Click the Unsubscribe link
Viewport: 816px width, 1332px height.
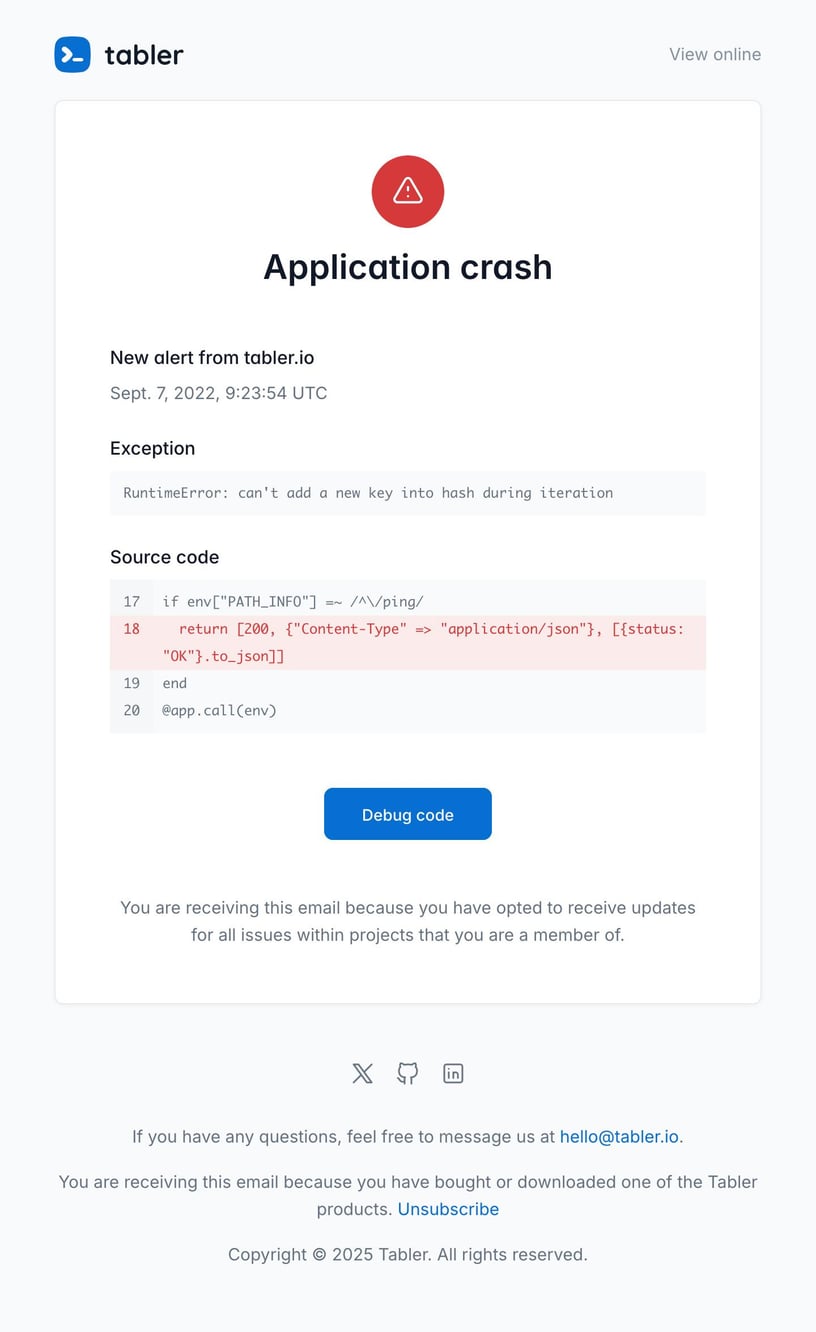[448, 1209]
